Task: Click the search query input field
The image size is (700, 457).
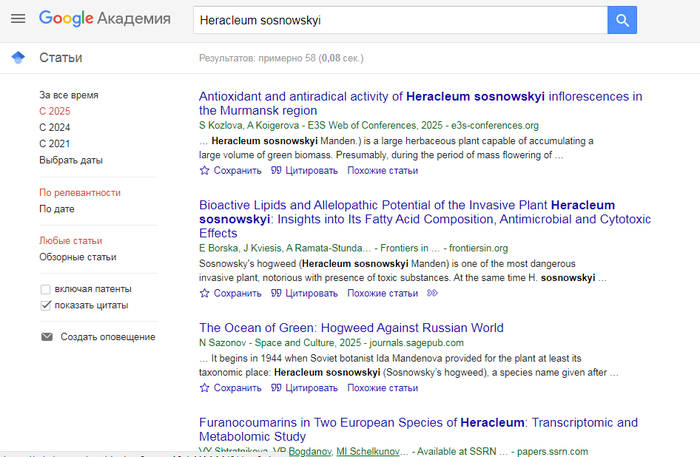Action: [x=400, y=20]
